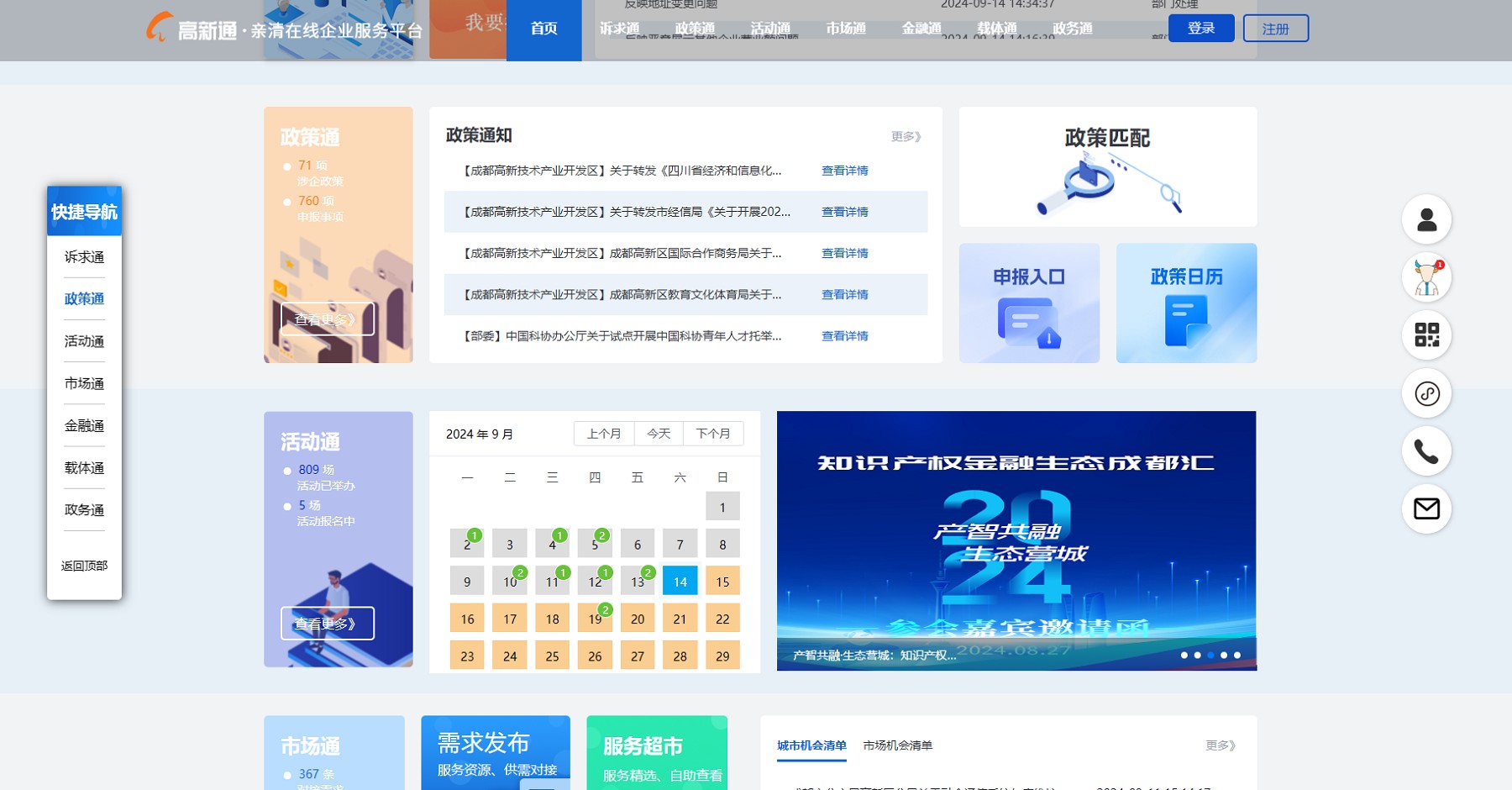
Task: Show the QR code icon
Action: (1426, 335)
